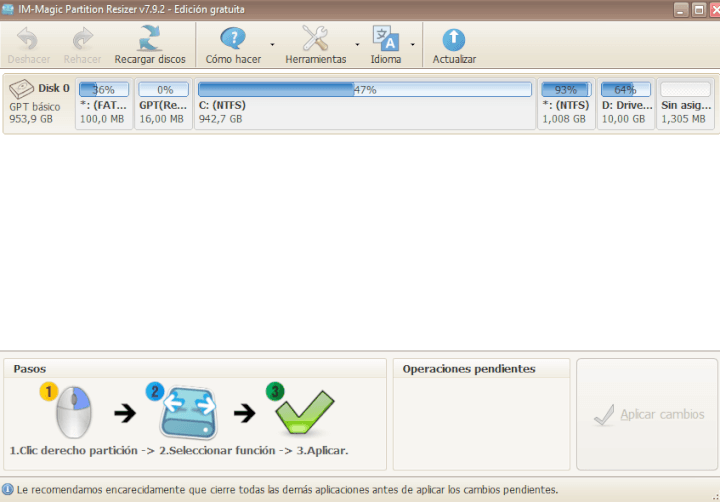The image size is (720, 502).
Task: Click the mouse right-click step 1 icon
Action: 74,412
